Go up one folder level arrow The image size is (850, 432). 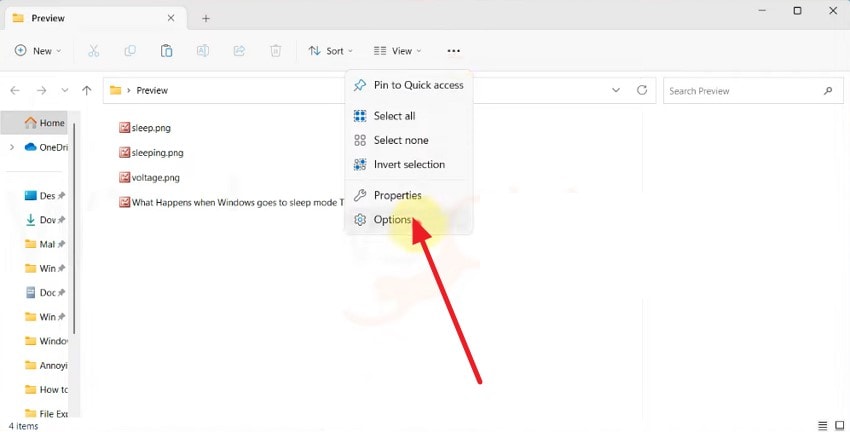87,91
